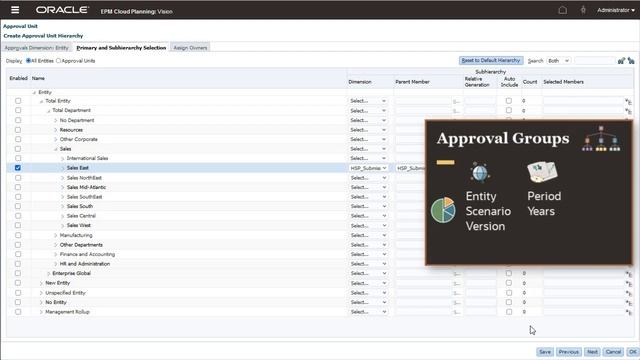This screenshot has width=640, height=360.
Task: Switch to the Assign Owners tab
Action: (190, 48)
